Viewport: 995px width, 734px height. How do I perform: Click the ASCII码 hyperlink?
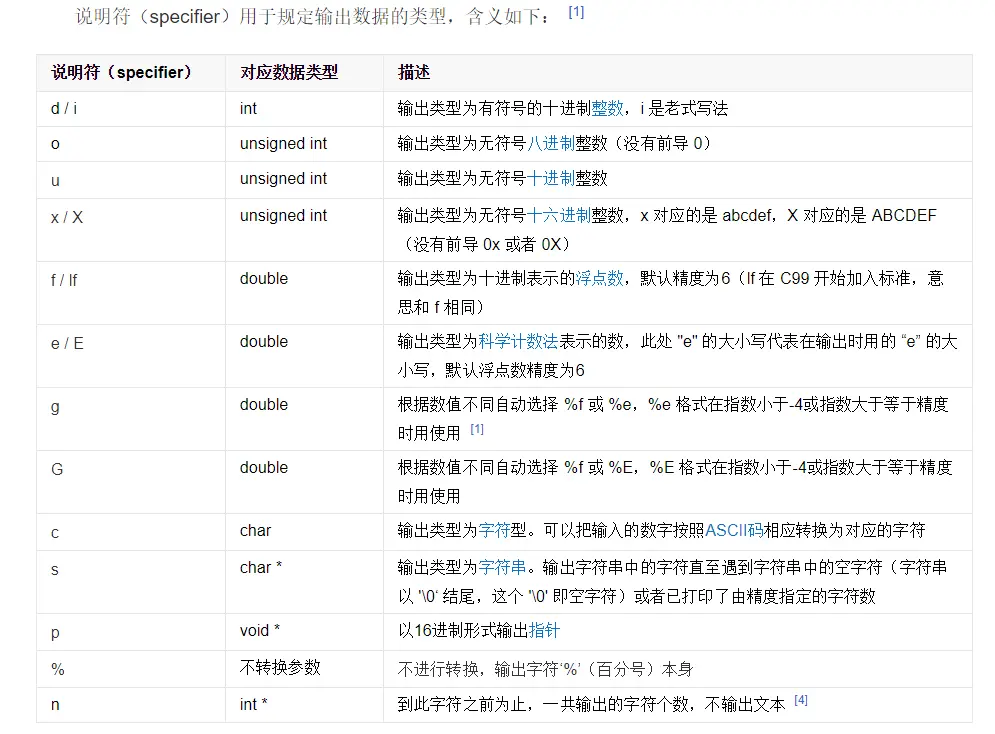coord(734,530)
